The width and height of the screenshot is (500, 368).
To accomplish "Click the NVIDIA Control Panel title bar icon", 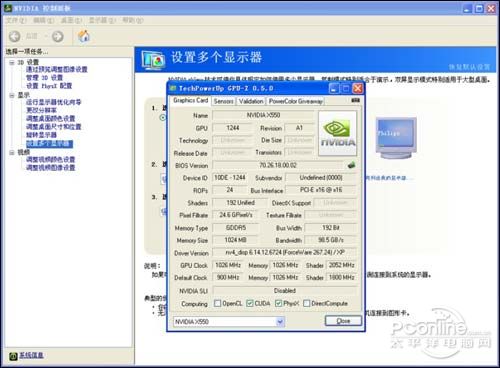I will pyautogui.click(x=8, y=8).
